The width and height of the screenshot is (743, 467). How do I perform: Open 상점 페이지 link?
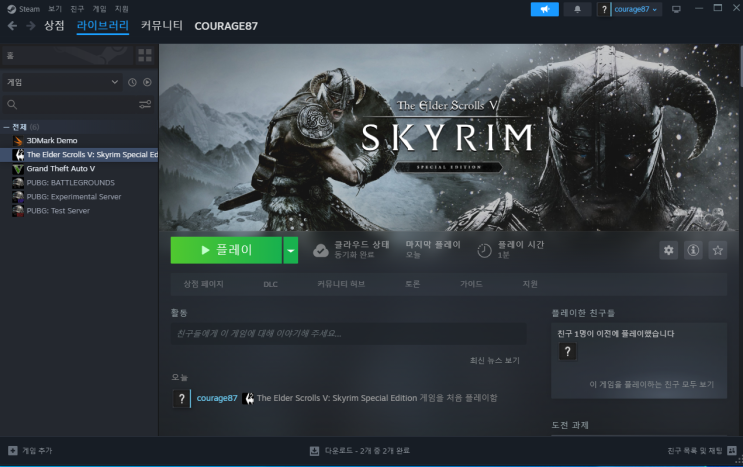tap(203, 284)
